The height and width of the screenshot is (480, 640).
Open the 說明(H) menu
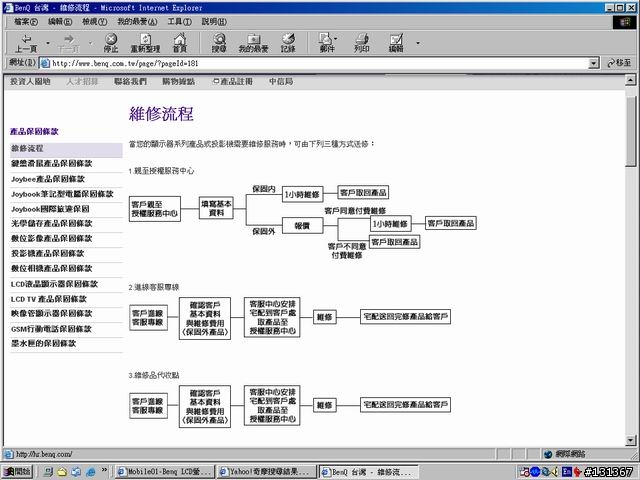tap(214, 22)
